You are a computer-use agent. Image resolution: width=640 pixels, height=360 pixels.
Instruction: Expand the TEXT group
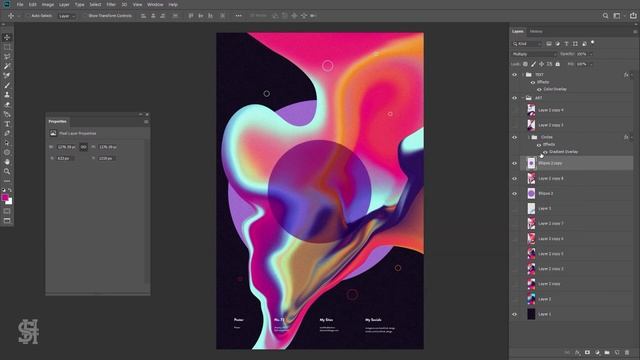coord(523,75)
